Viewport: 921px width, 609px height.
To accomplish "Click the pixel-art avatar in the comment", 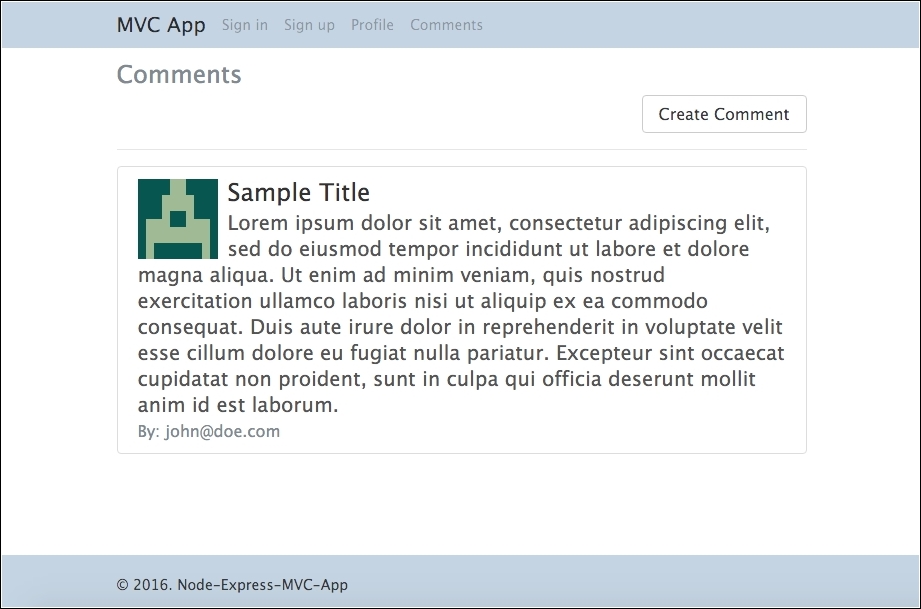I will click(177, 219).
